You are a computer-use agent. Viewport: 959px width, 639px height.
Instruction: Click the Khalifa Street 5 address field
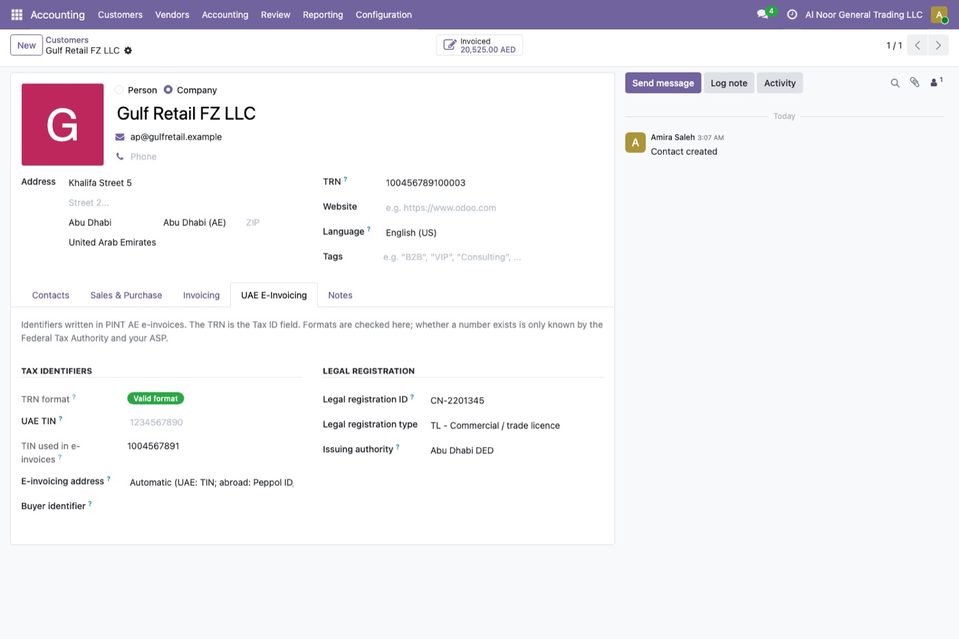pyautogui.click(x=183, y=183)
